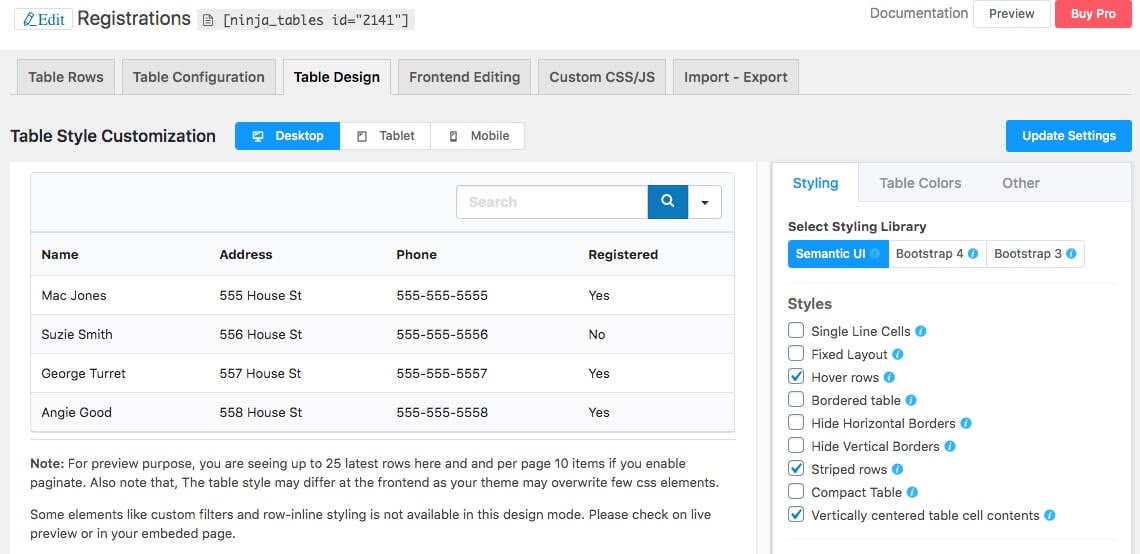Screen dimensions: 1140x554
Task: Disable Striped rows checkbox
Action: [x=796, y=469]
